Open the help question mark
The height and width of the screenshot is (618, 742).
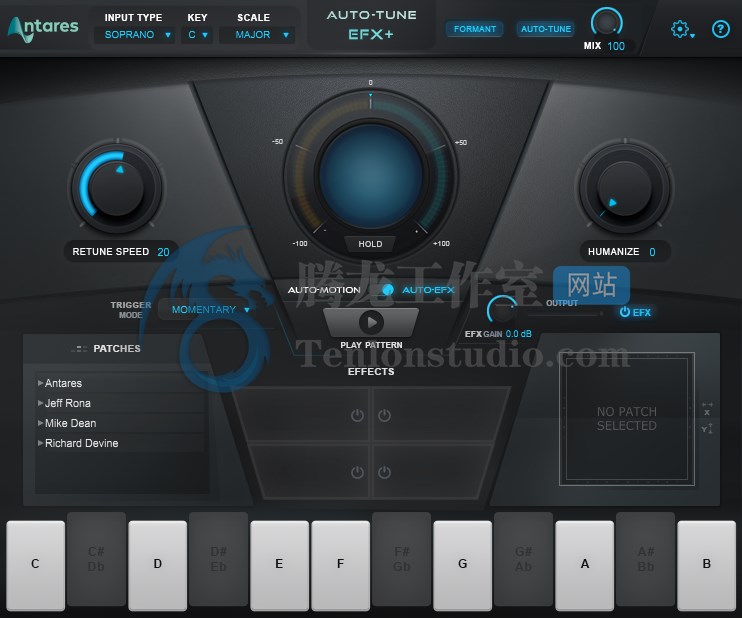tap(721, 29)
